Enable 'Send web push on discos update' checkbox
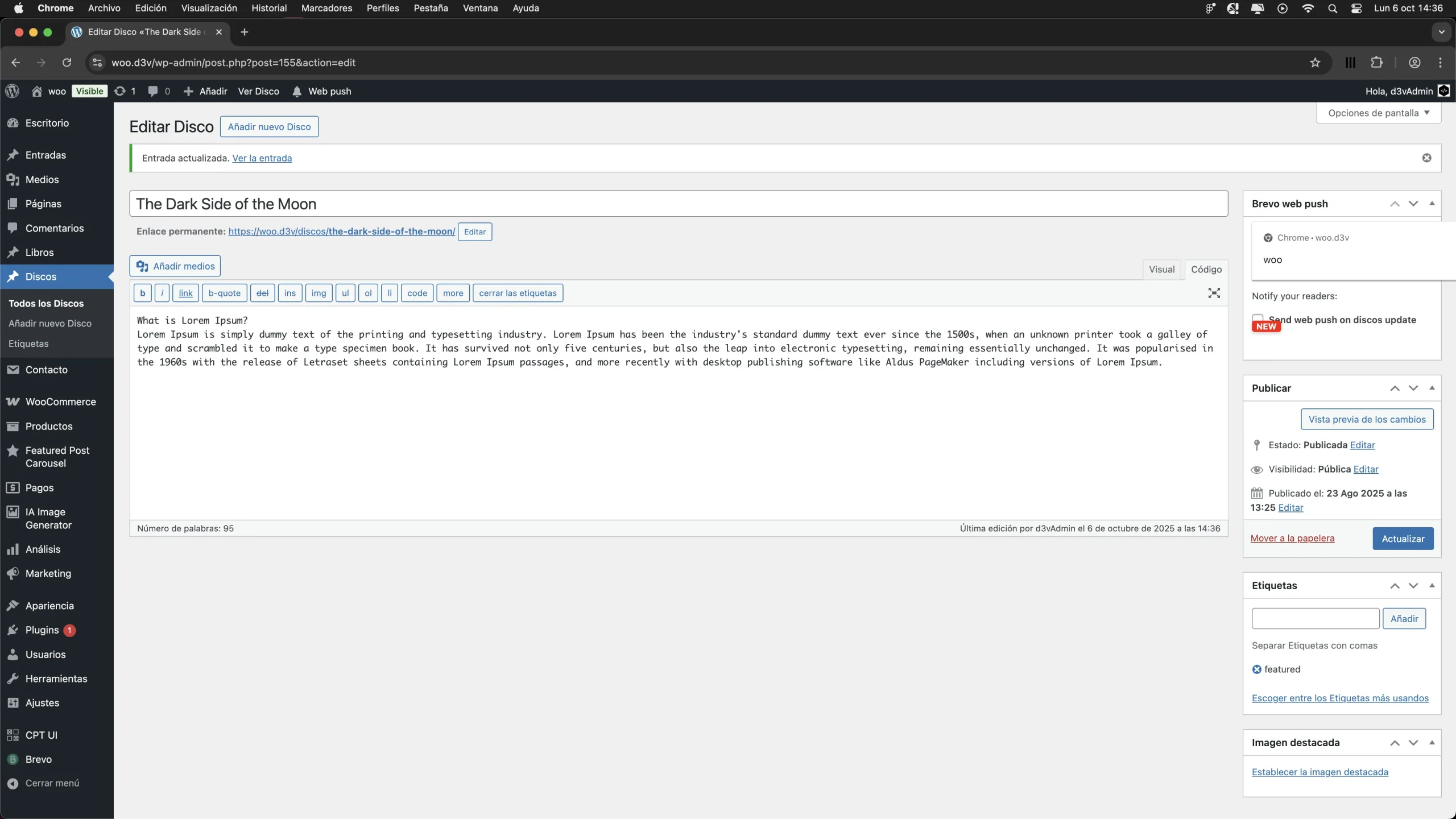The height and width of the screenshot is (819, 1456). point(1258,319)
